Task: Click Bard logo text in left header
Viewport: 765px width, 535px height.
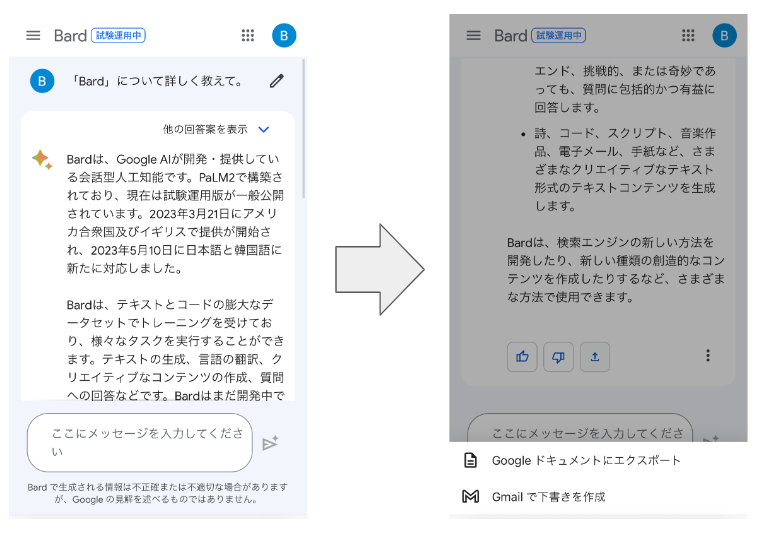Action: point(70,36)
